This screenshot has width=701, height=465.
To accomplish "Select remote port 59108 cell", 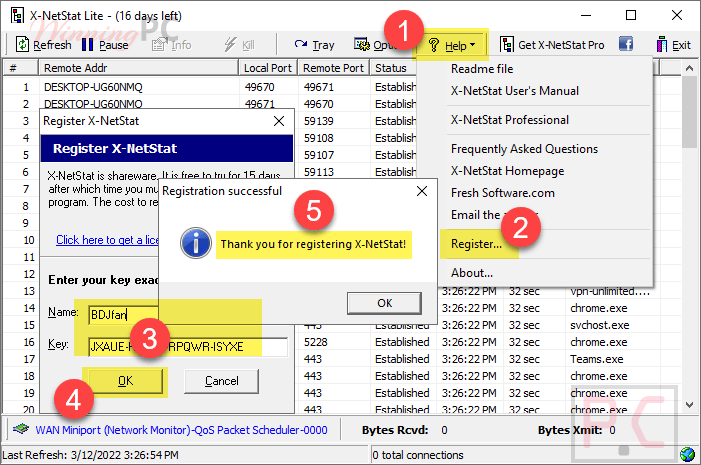I will click(x=319, y=138).
